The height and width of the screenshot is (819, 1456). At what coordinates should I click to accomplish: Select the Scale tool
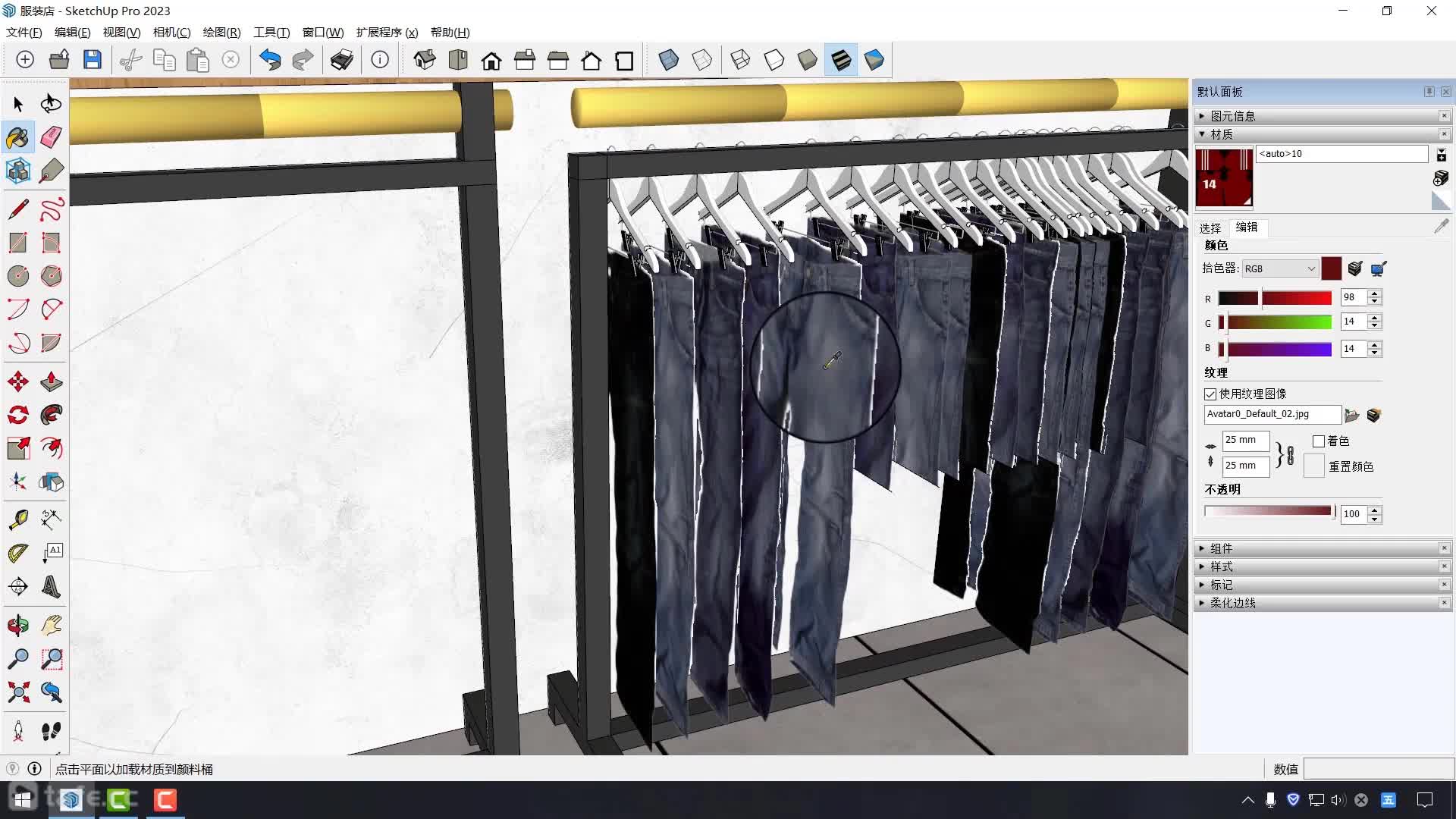18,448
